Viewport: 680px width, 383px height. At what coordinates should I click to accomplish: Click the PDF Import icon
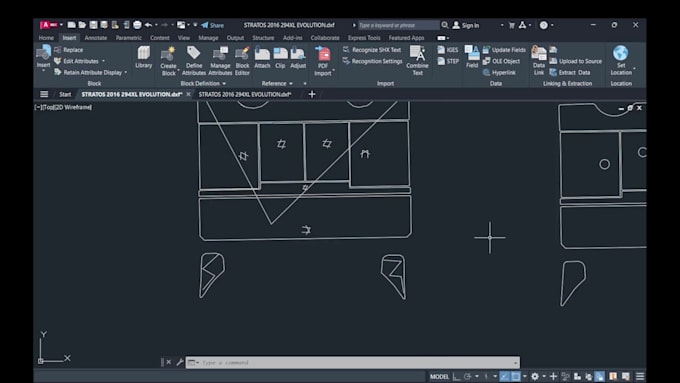pos(323,54)
